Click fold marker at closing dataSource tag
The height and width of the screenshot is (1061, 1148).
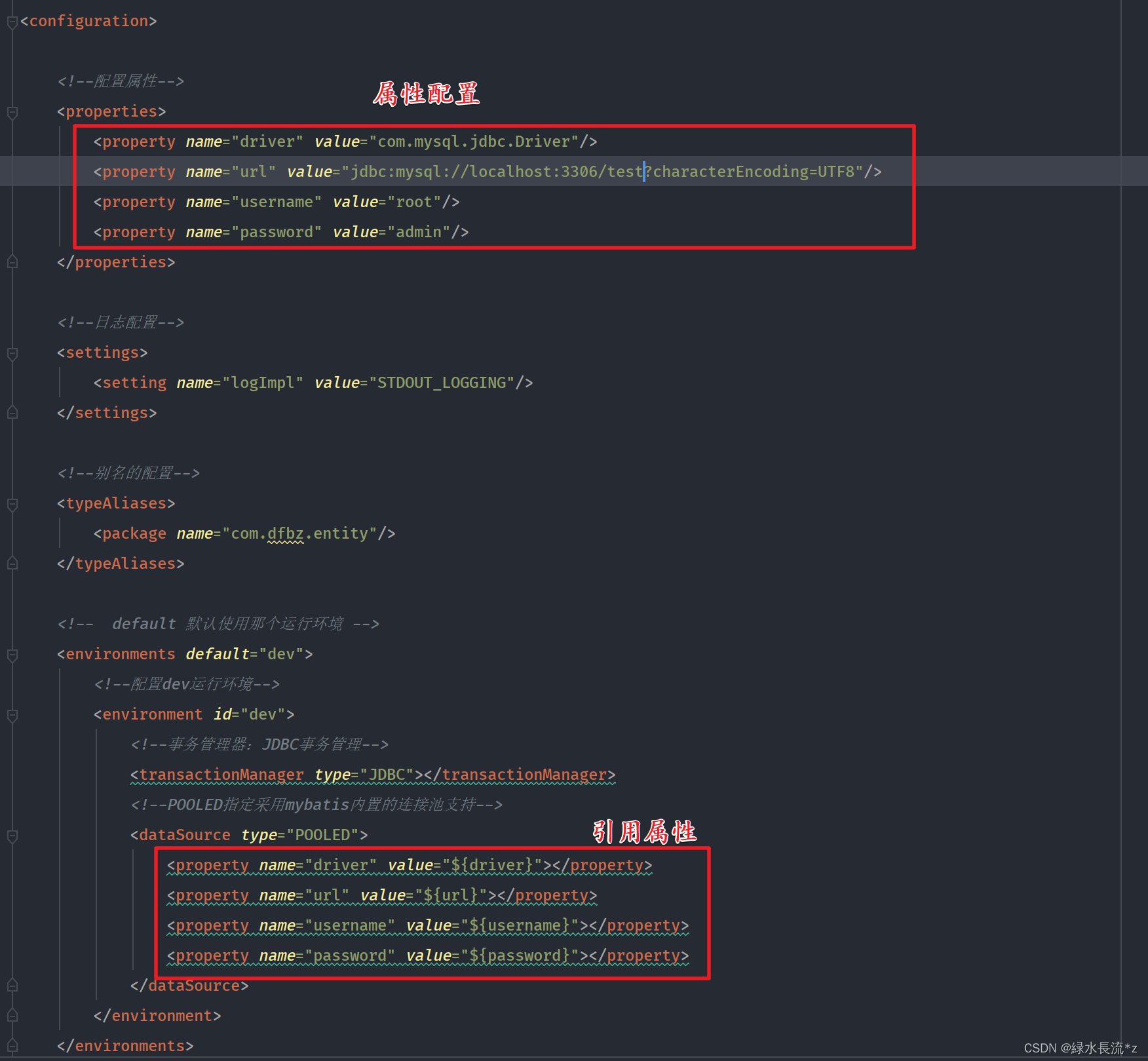[12, 986]
